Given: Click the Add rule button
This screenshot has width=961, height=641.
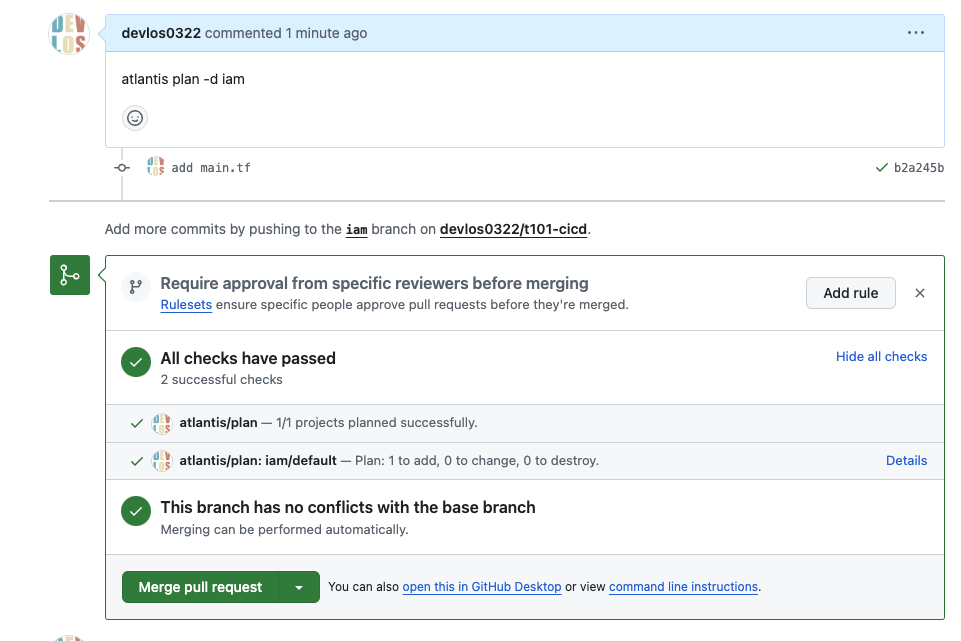Looking at the screenshot, I should click(850, 293).
